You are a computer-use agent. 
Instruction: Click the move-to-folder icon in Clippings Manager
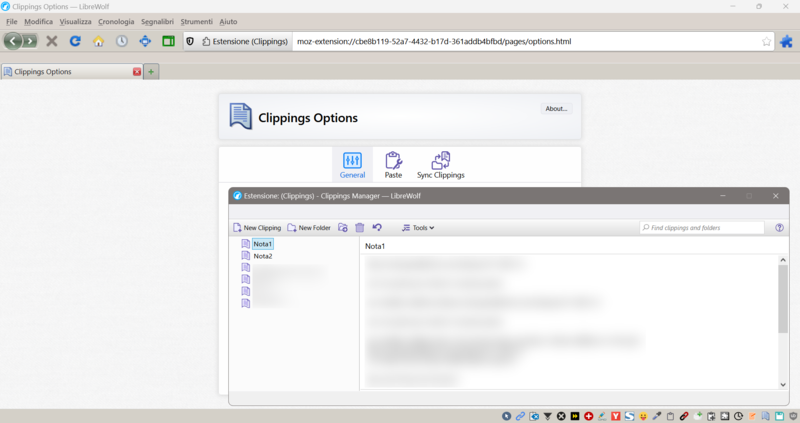343,228
